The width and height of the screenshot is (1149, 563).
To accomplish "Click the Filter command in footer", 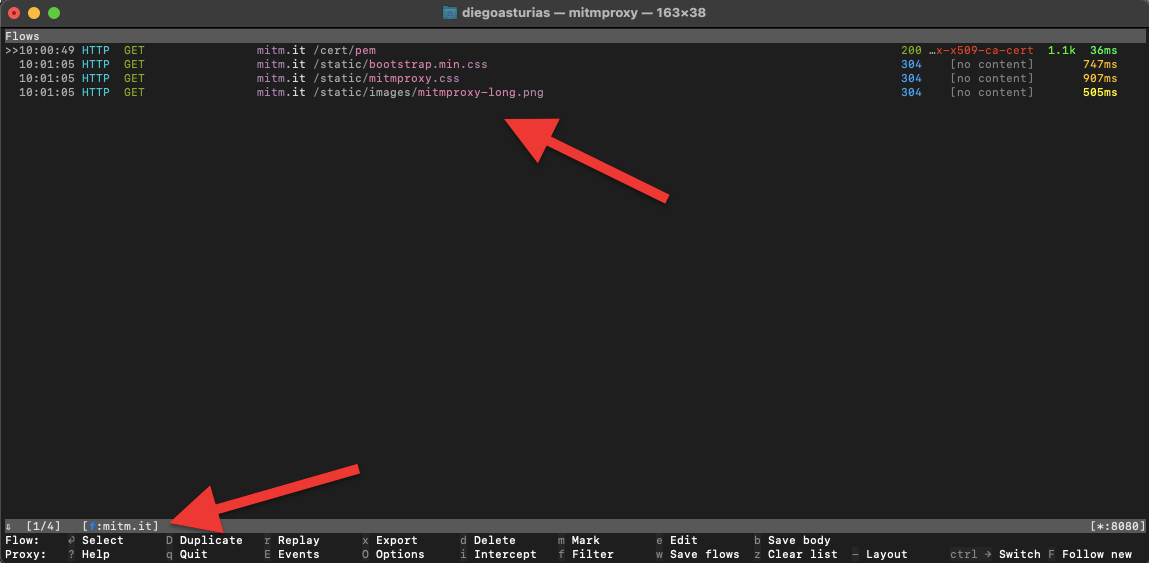I will tap(592, 554).
